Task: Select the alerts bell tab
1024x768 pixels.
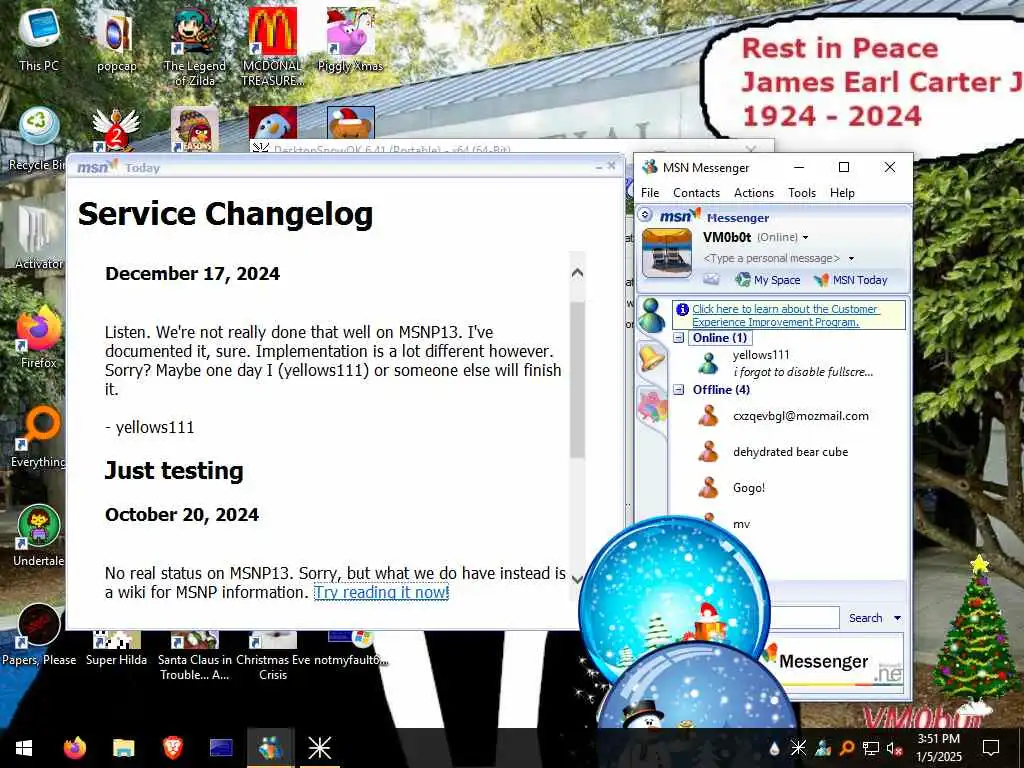Action: tap(652, 359)
